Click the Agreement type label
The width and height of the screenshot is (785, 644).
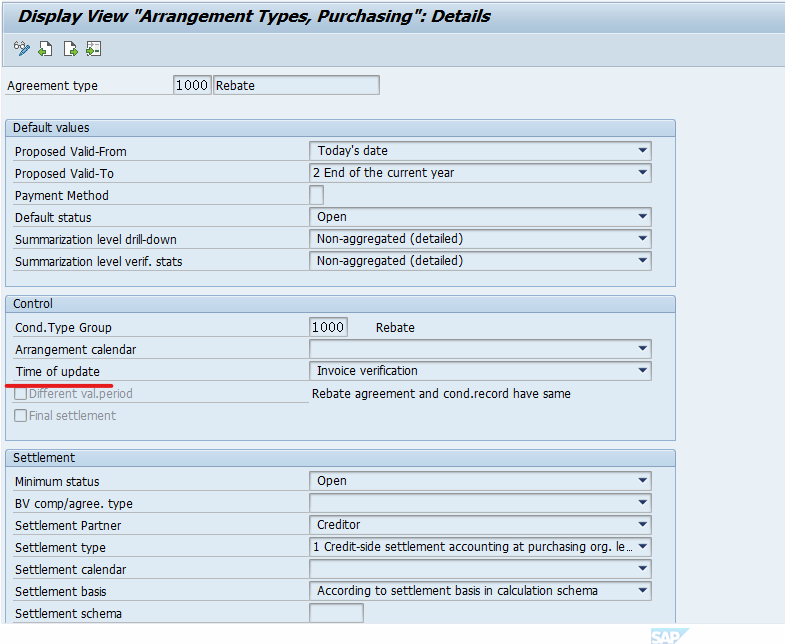(53, 86)
